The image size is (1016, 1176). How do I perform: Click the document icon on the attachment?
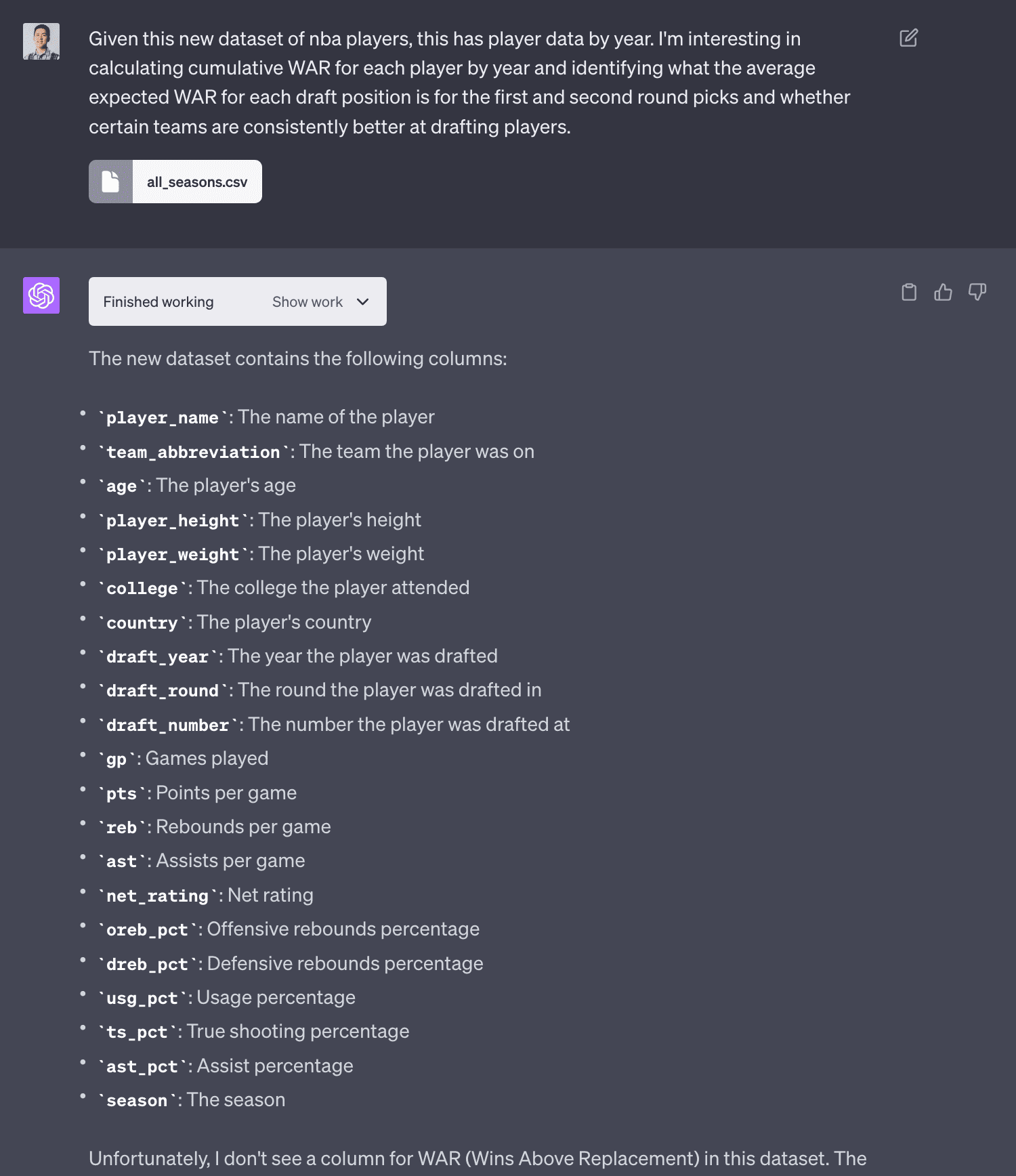(110, 182)
